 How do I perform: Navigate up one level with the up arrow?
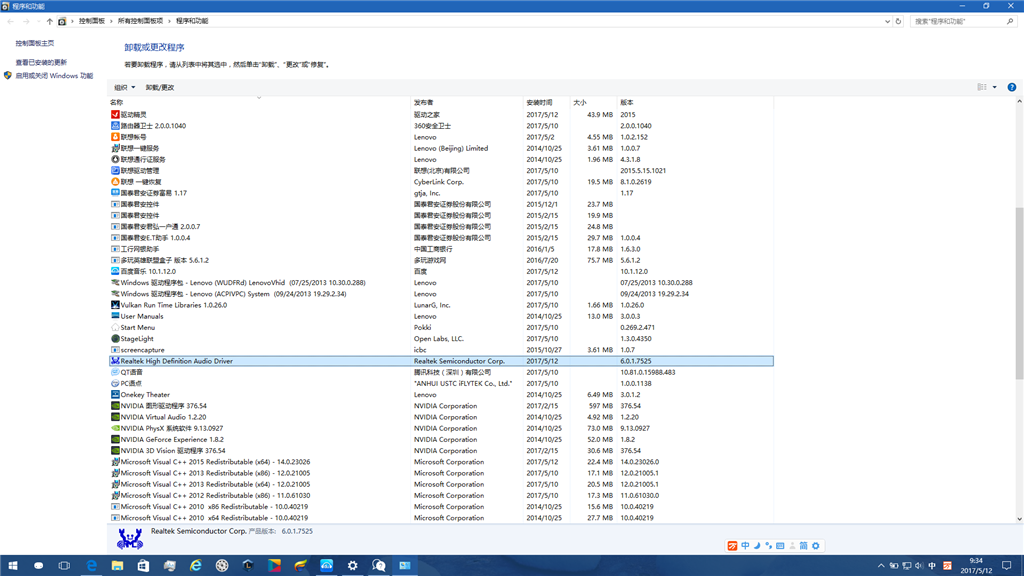pyautogui.click(x=50, y=21)
